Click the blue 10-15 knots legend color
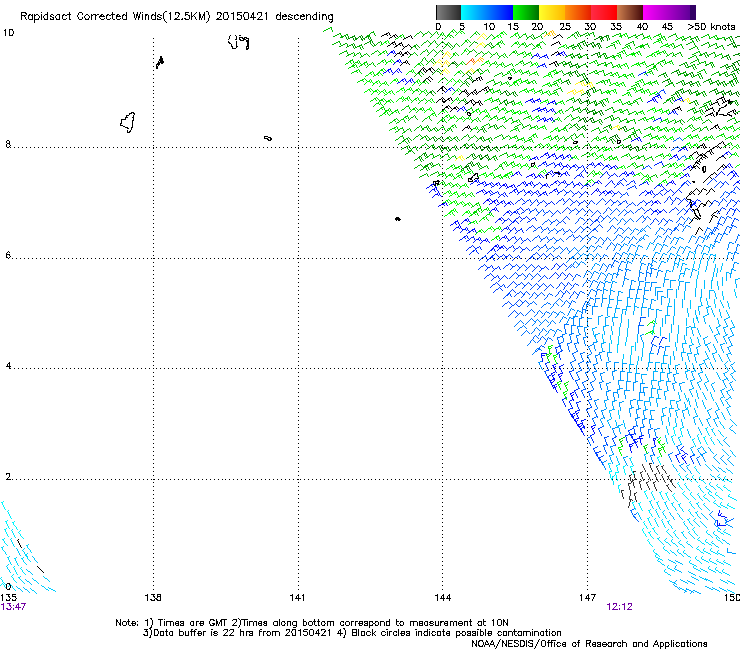The width and height of the screenshot is (740, 650). coord(499,12)
